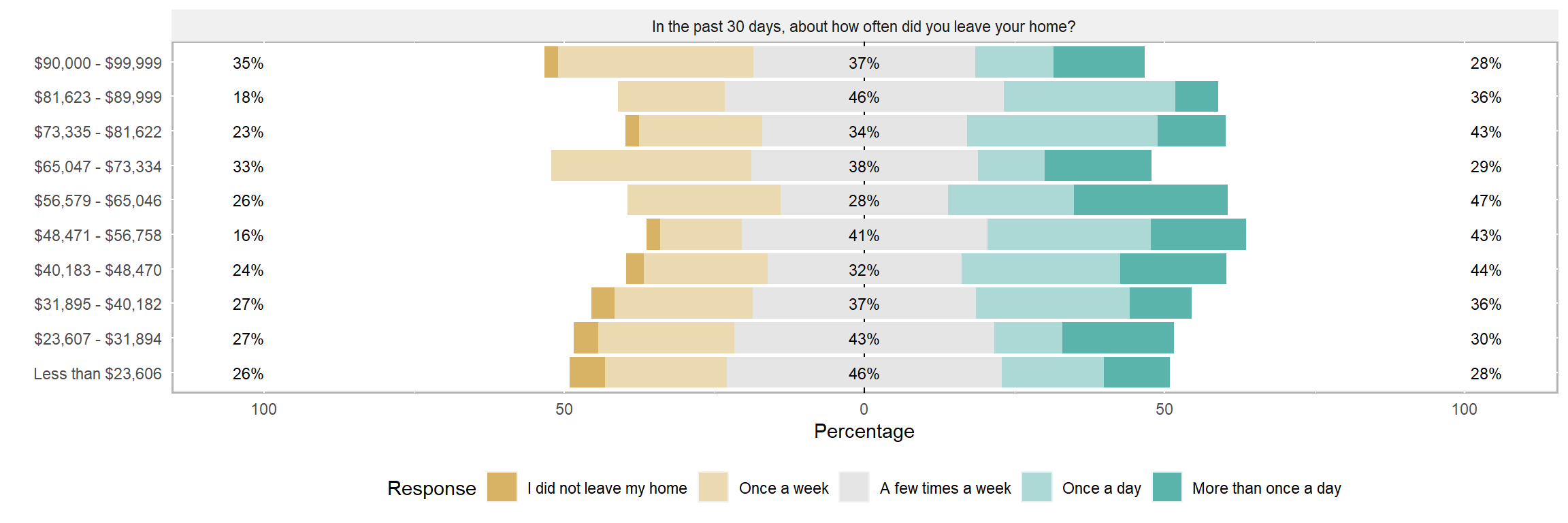Click the 47% label on the right side
The image size is (1568, 523).
[1486, 201]
